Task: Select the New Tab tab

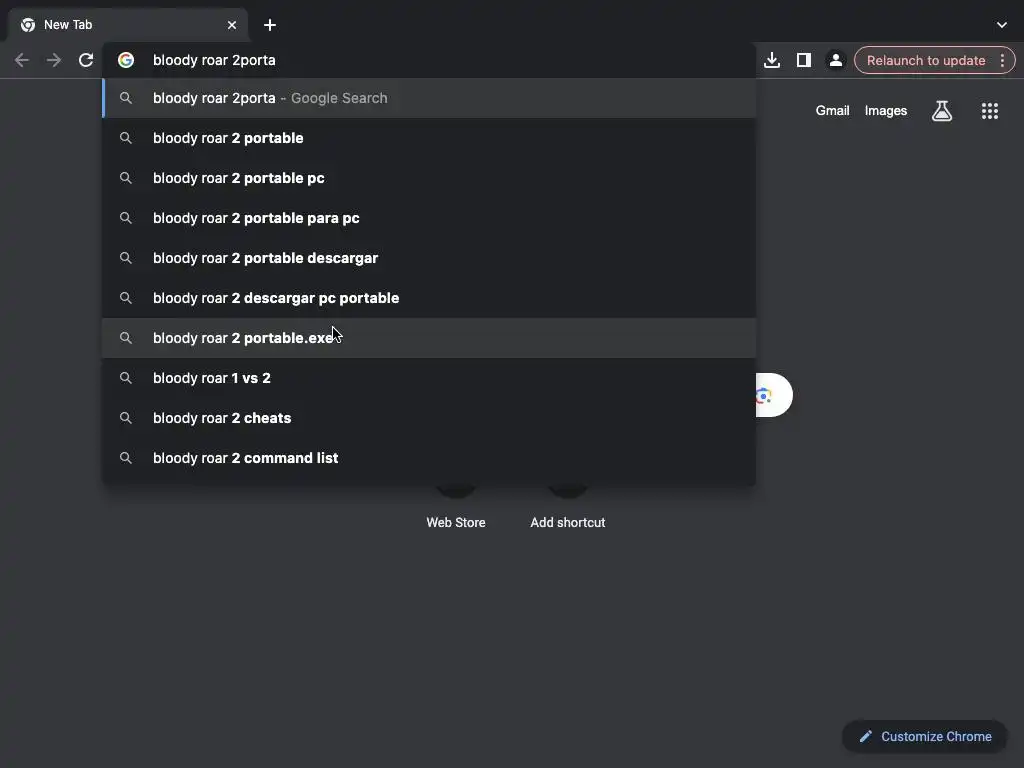Action: pos(128,25)
